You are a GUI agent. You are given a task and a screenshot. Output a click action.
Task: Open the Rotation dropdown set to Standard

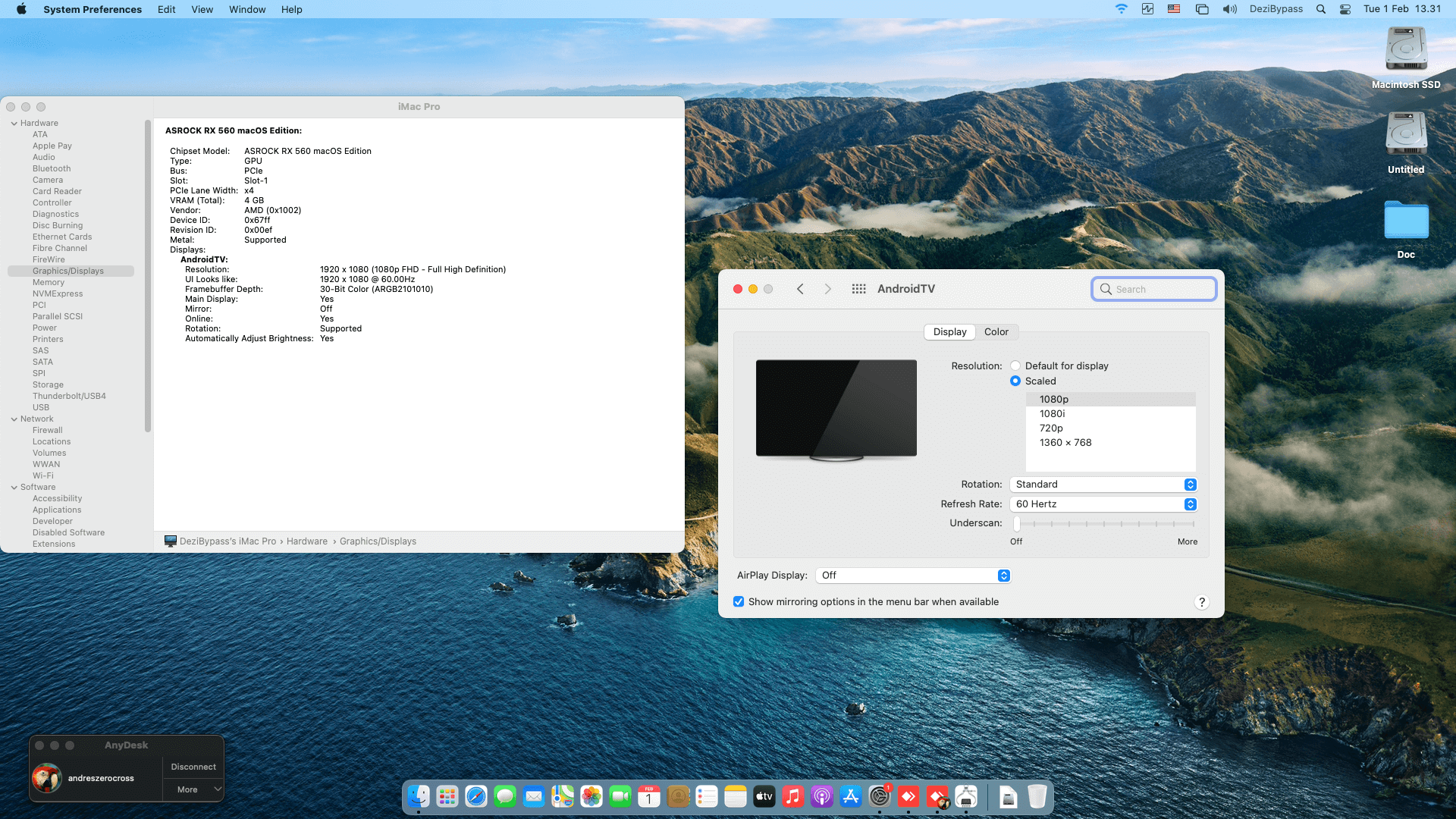tap(1103, 485)
